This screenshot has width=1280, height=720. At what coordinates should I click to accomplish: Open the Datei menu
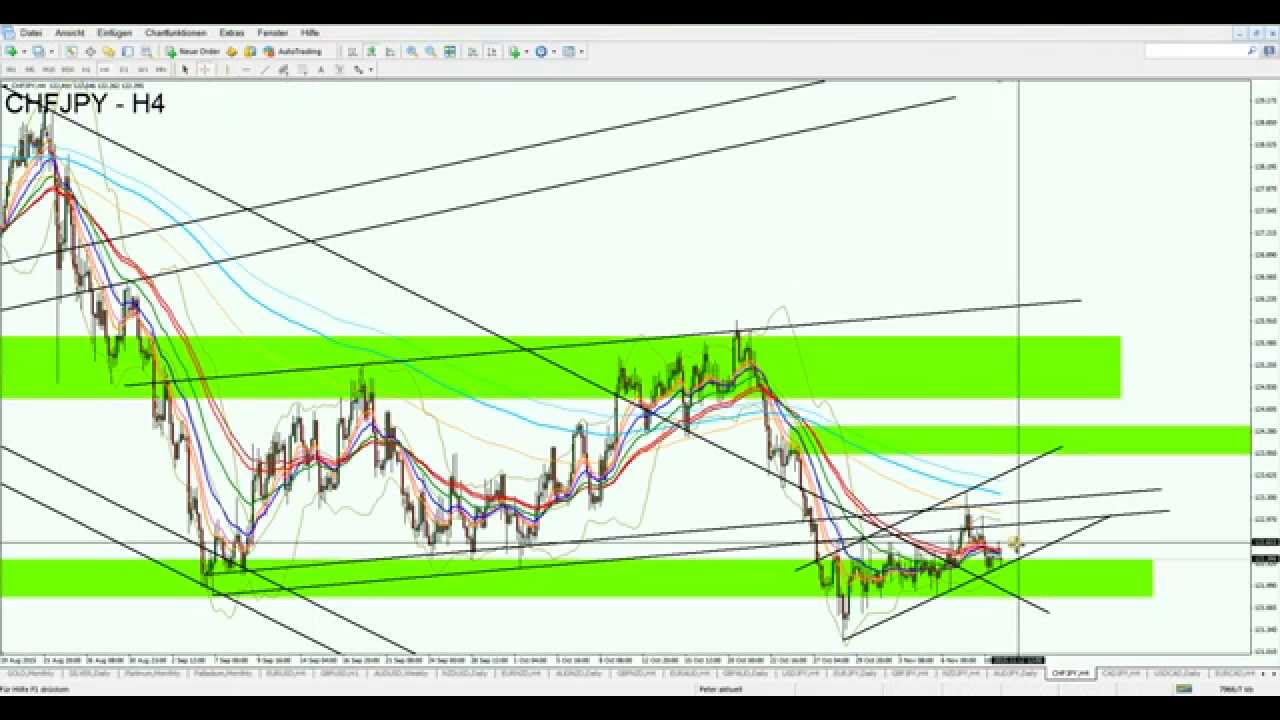pyautogui.click(x=31, y=33)
